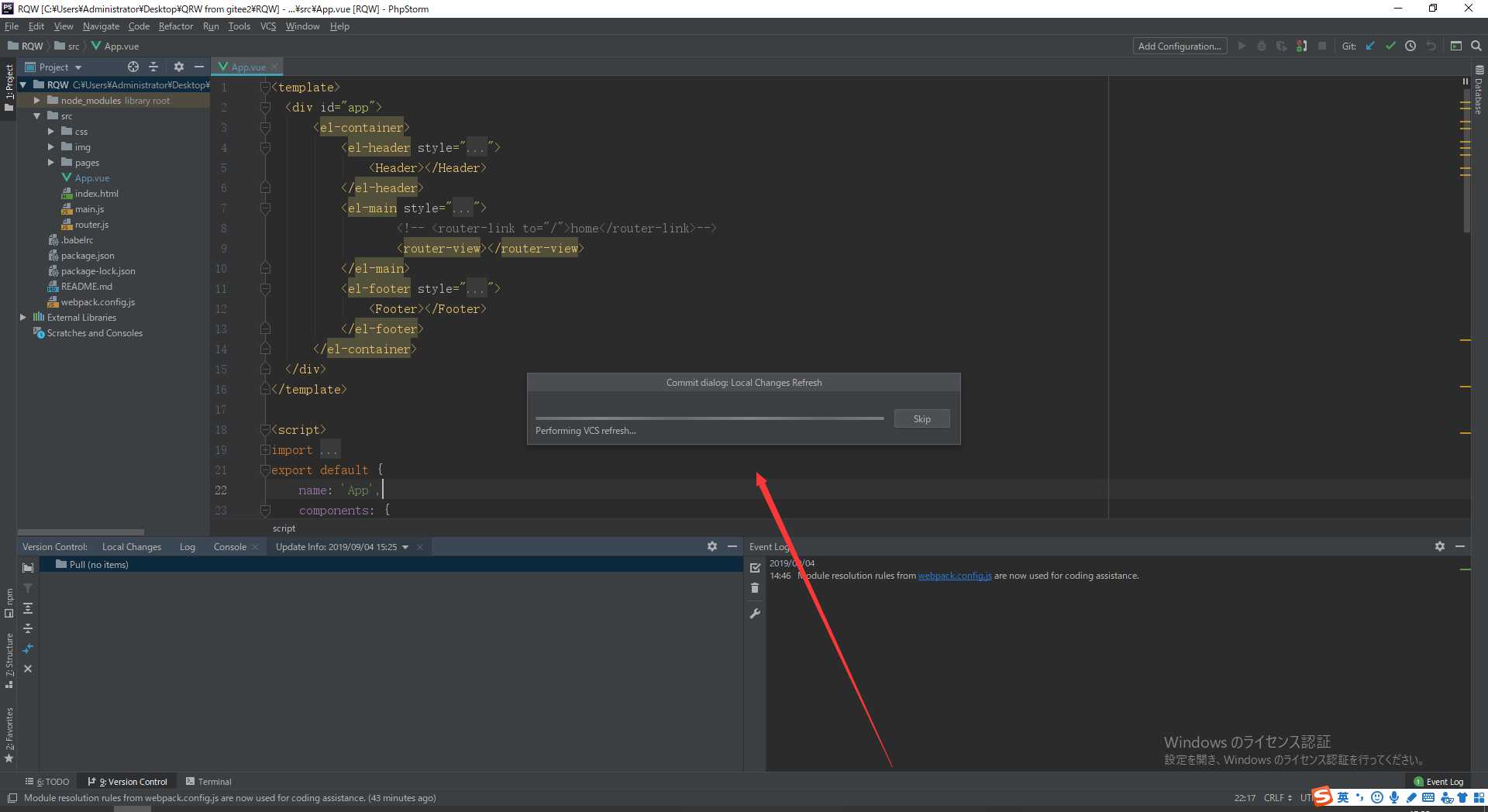
Task: Click the blue arrows icon in Version Control
Action: (28, 649)
